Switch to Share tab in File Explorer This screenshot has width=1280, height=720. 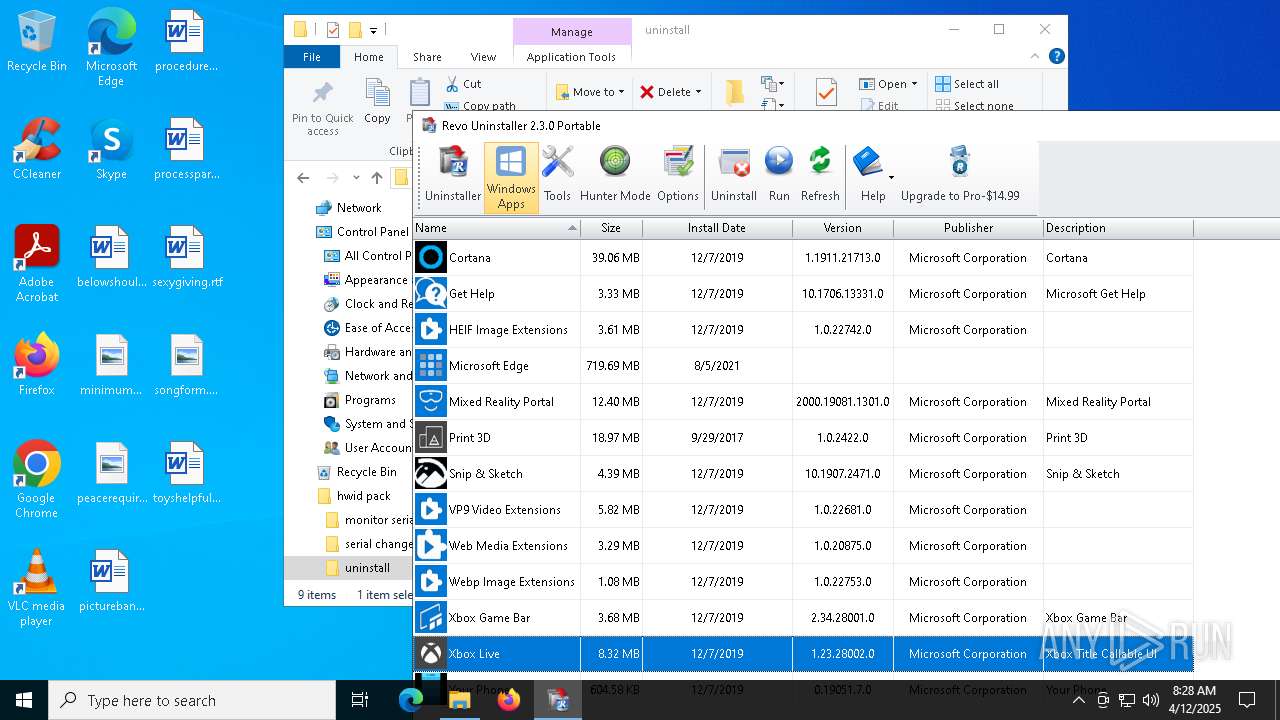point(427,57)
